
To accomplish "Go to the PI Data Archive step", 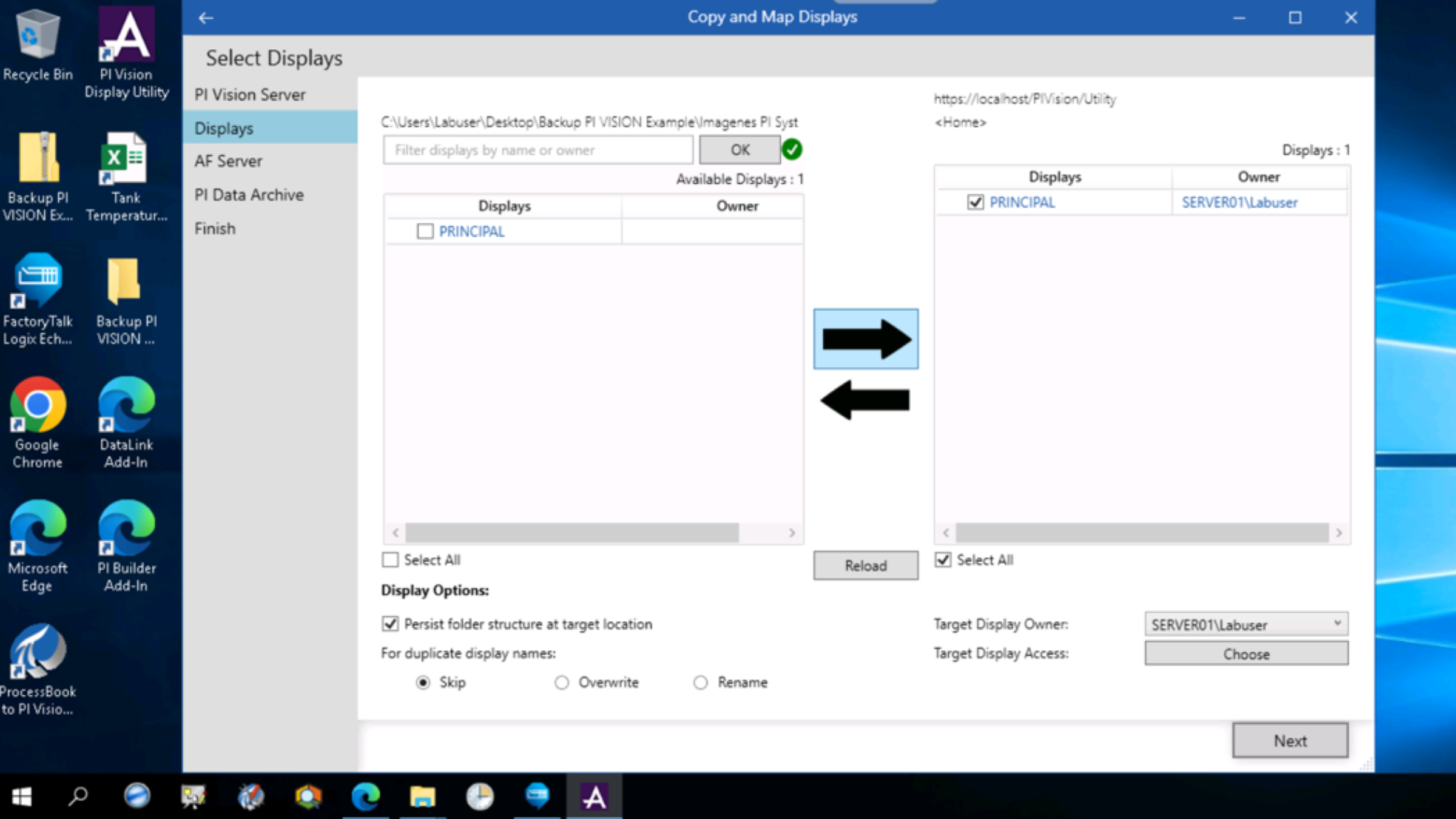I will [x=270, y=195].
